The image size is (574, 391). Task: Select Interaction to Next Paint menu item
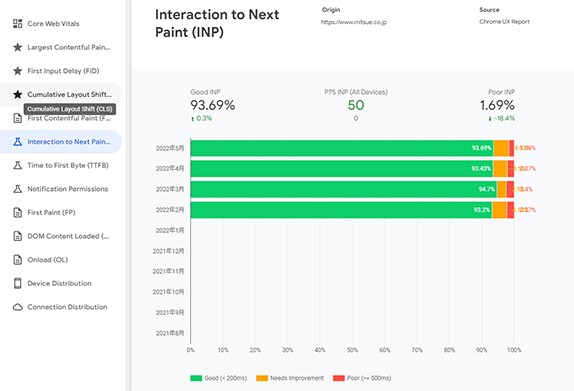pos(61,142)
